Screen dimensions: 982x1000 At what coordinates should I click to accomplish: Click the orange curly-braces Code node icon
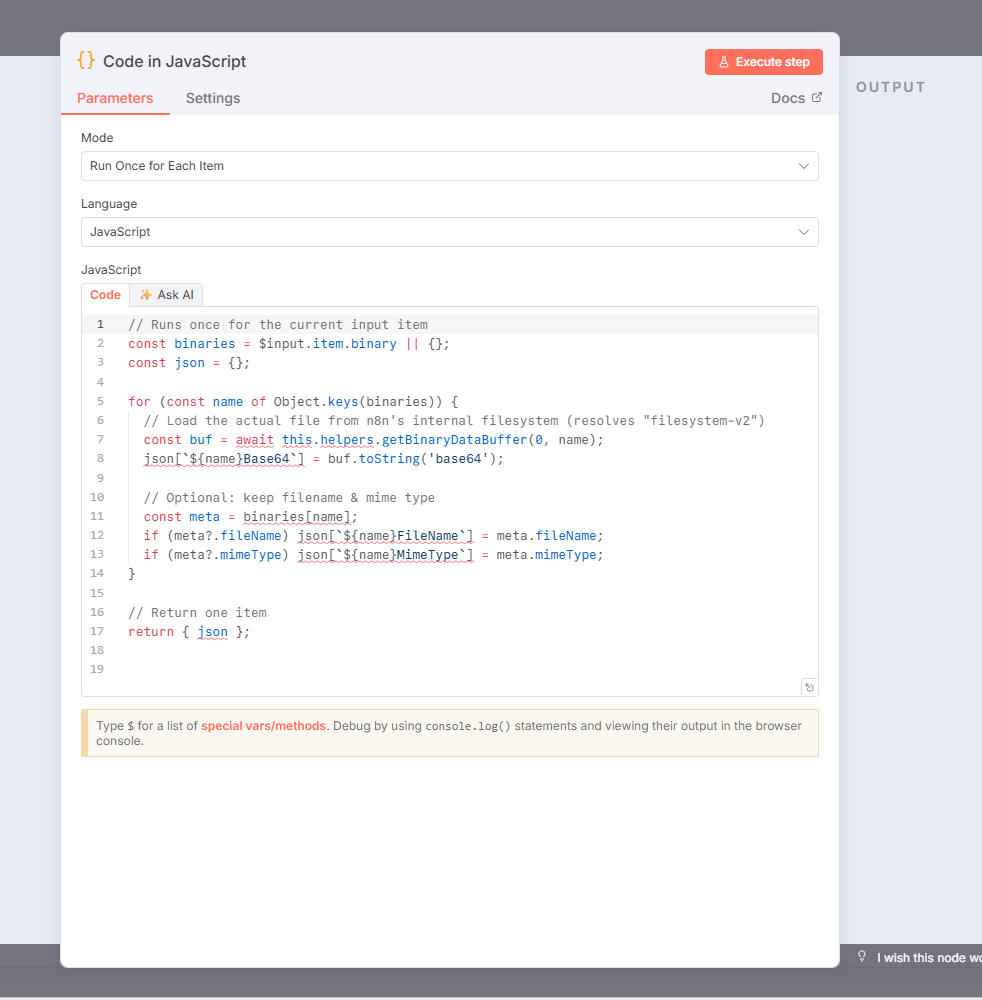coord(86,61)
